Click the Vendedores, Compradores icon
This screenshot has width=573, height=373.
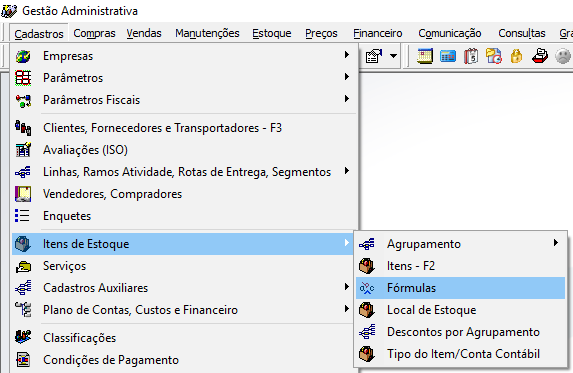click(x=23, y=194)
